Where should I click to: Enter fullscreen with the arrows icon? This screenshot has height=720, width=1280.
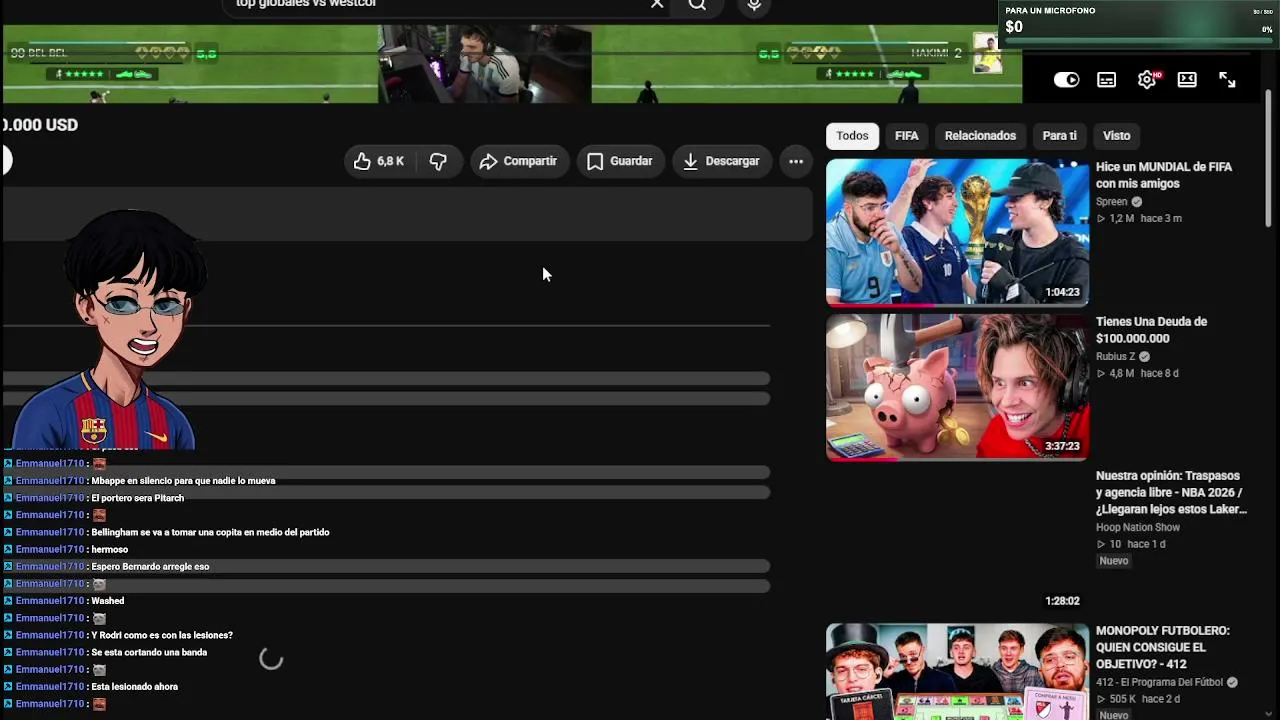click(x=1227, y=80)
